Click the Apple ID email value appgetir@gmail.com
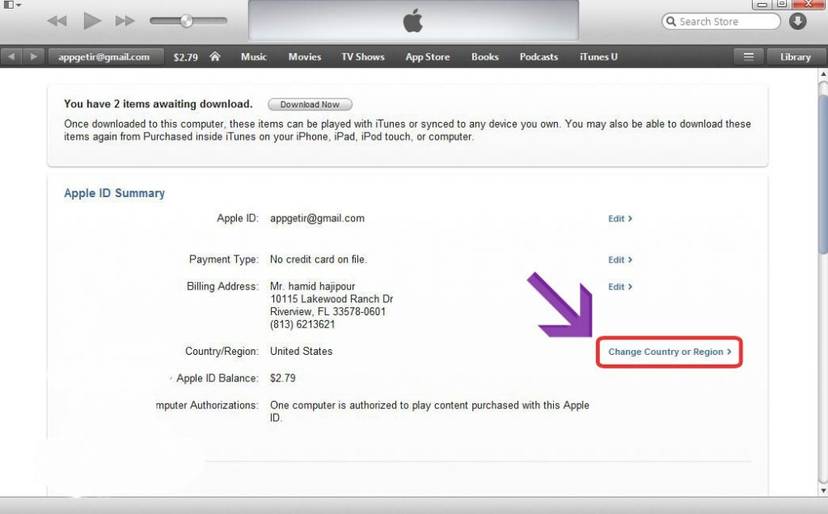828x514 pixels. pyautogui.click(x=317, y=218)
